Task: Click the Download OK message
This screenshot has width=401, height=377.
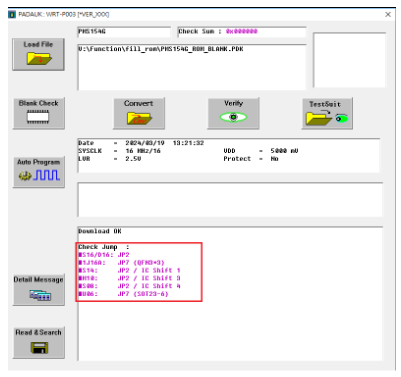Action: pos(100,231)
